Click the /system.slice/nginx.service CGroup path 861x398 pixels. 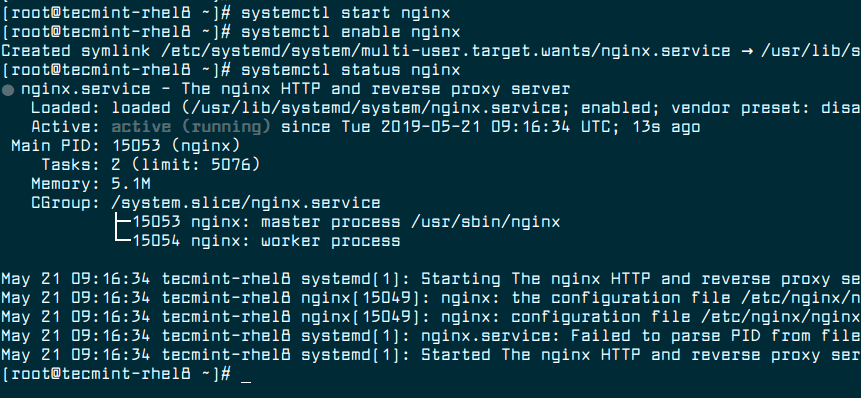point(246,203)
